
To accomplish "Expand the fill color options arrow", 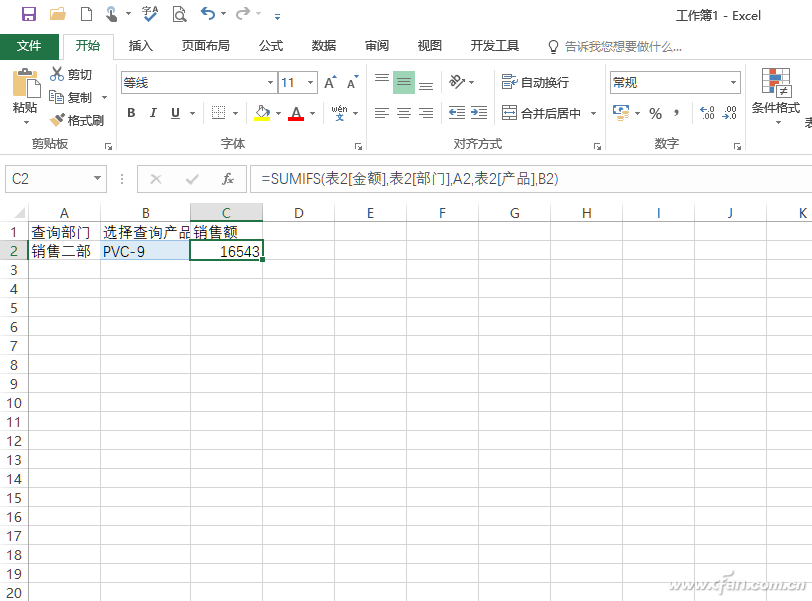I will pyautogui.click(x=279, y=113).
